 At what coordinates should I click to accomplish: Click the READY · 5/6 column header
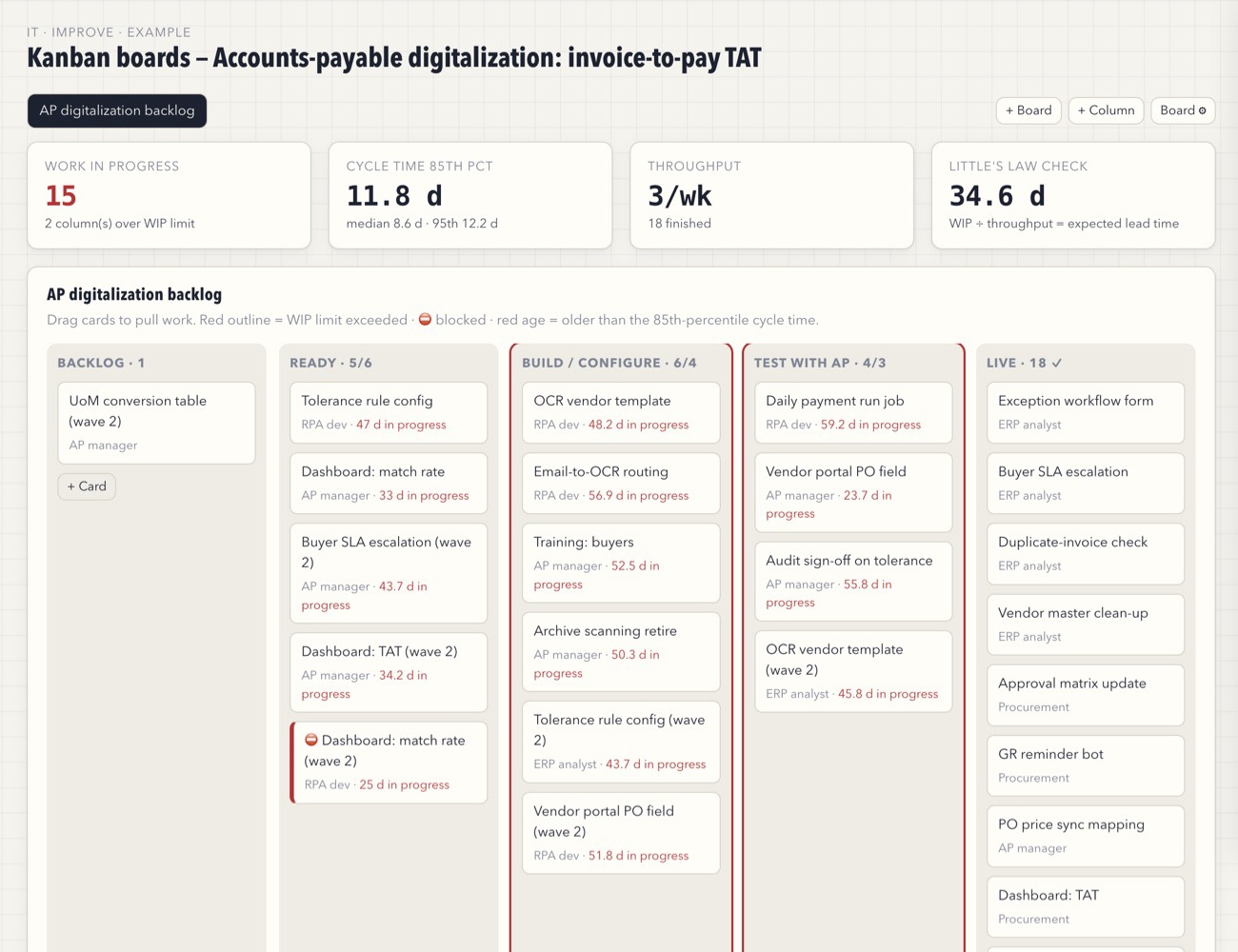coord(330,363)
